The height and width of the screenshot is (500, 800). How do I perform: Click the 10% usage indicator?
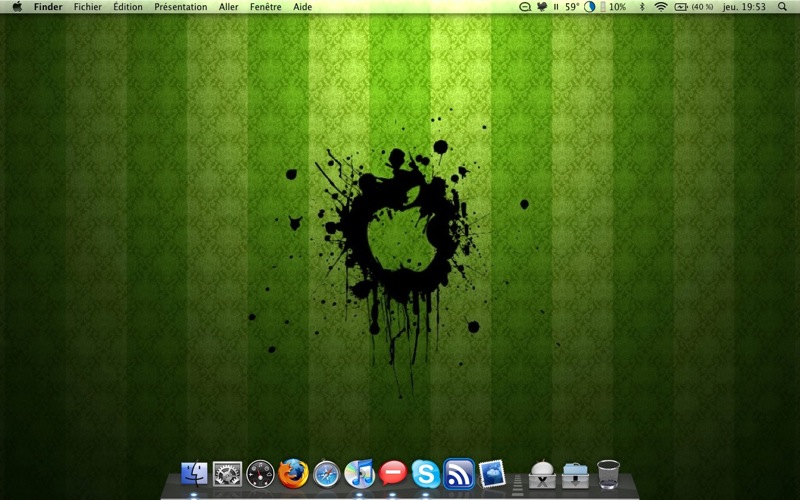point(613,7)
